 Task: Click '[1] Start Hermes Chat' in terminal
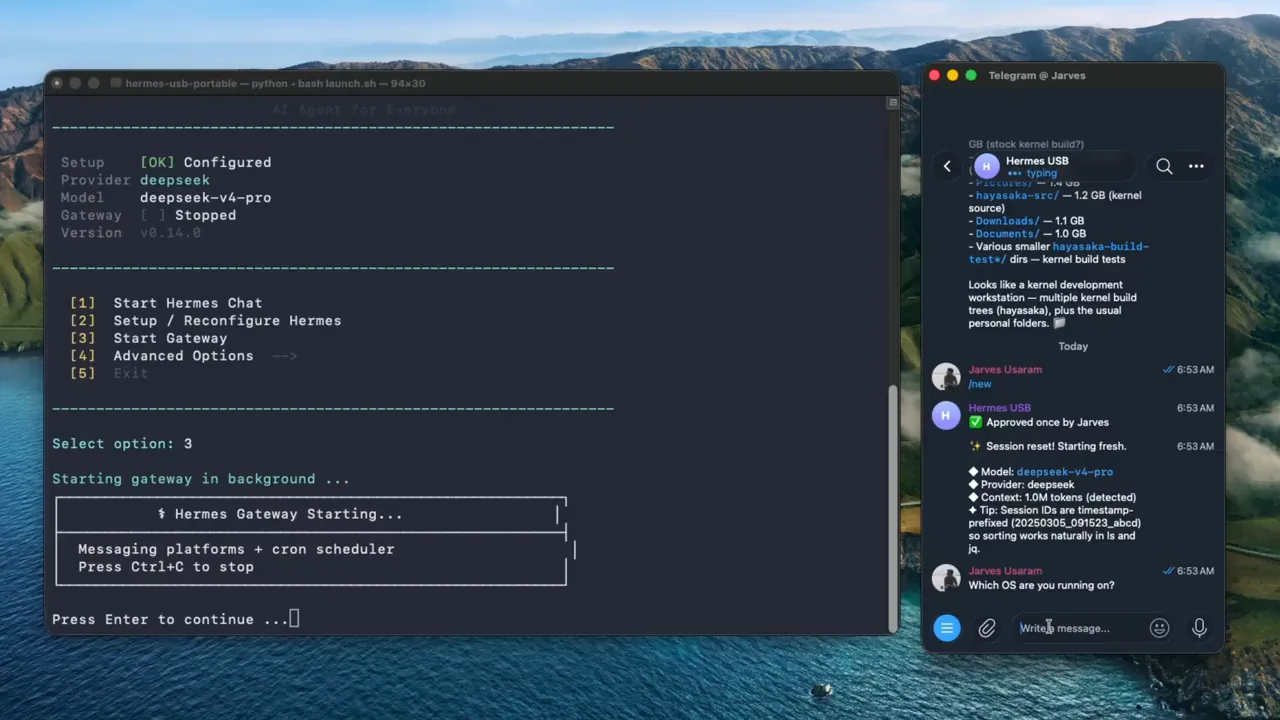click(166, 303)
